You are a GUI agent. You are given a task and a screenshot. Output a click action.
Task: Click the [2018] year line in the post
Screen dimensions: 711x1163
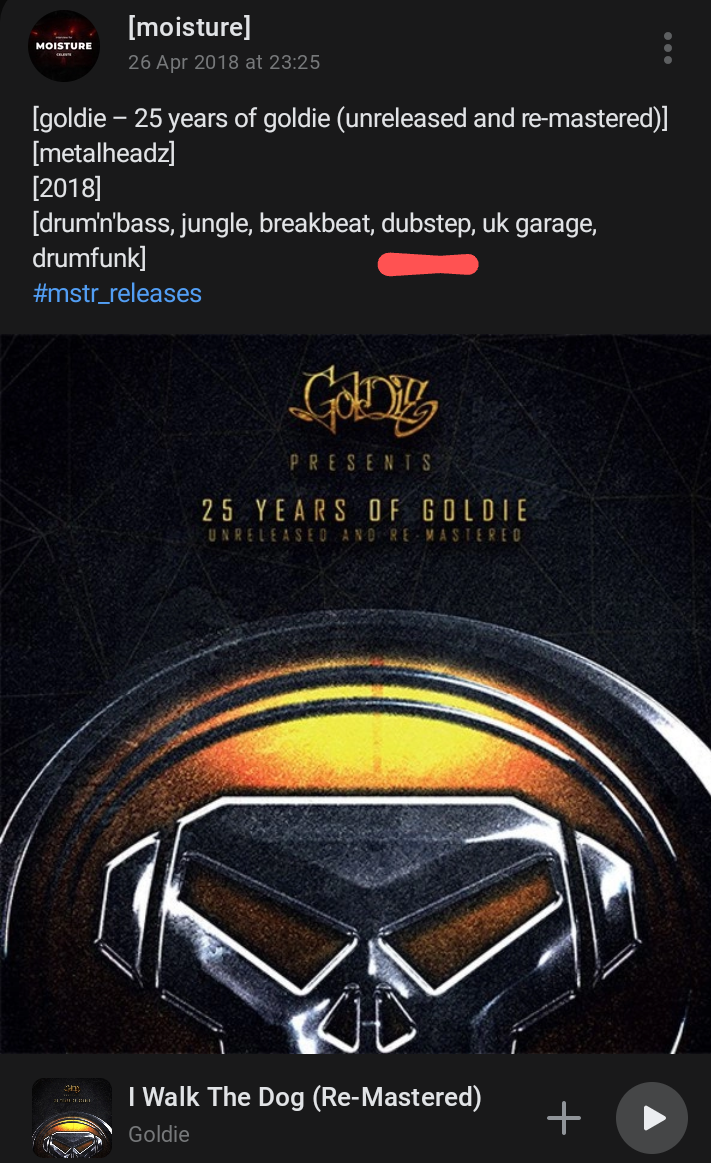pos(67,188)
